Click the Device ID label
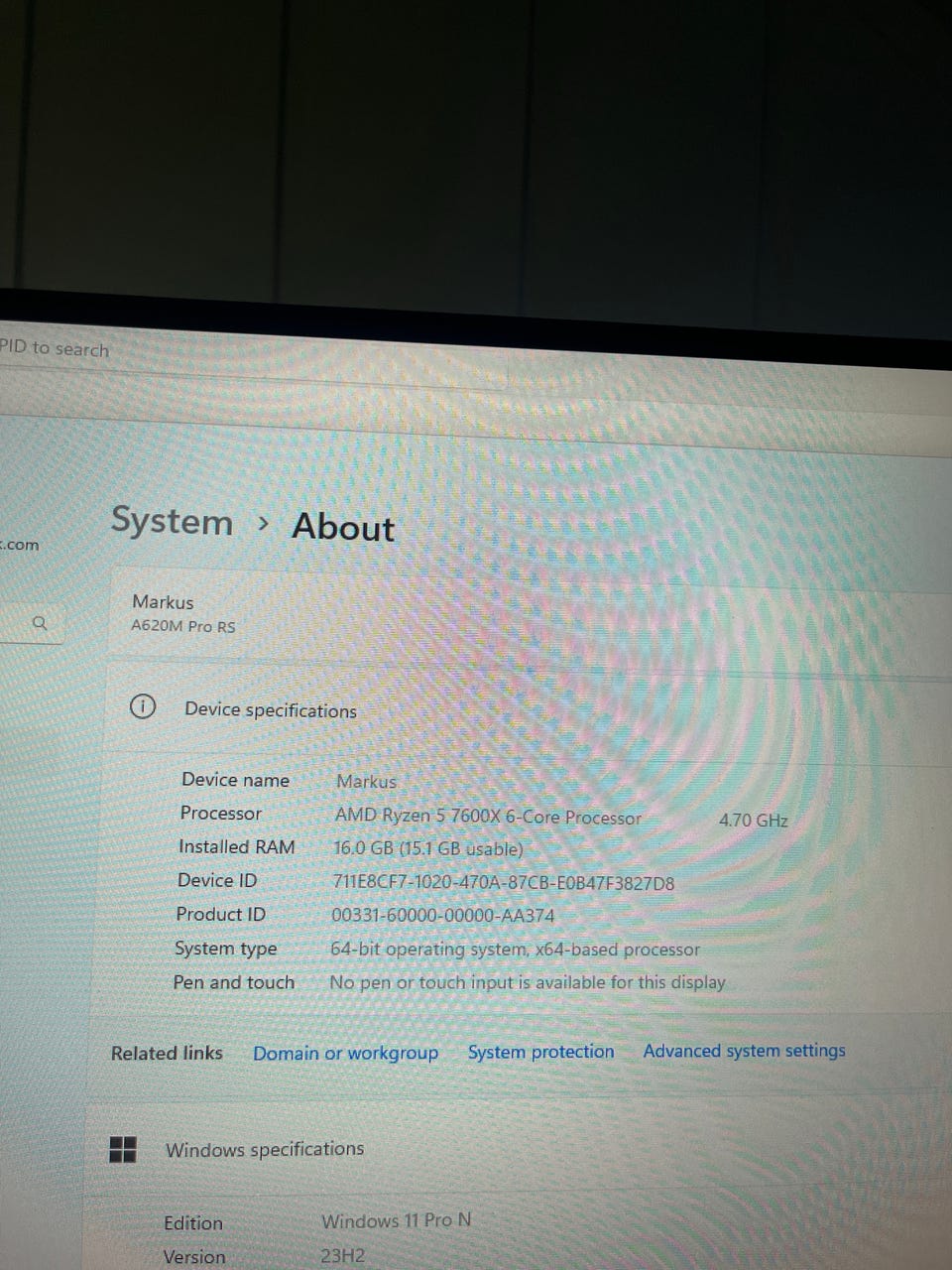The height and width of the screenshot is (1270, 952). coord(217,881)
